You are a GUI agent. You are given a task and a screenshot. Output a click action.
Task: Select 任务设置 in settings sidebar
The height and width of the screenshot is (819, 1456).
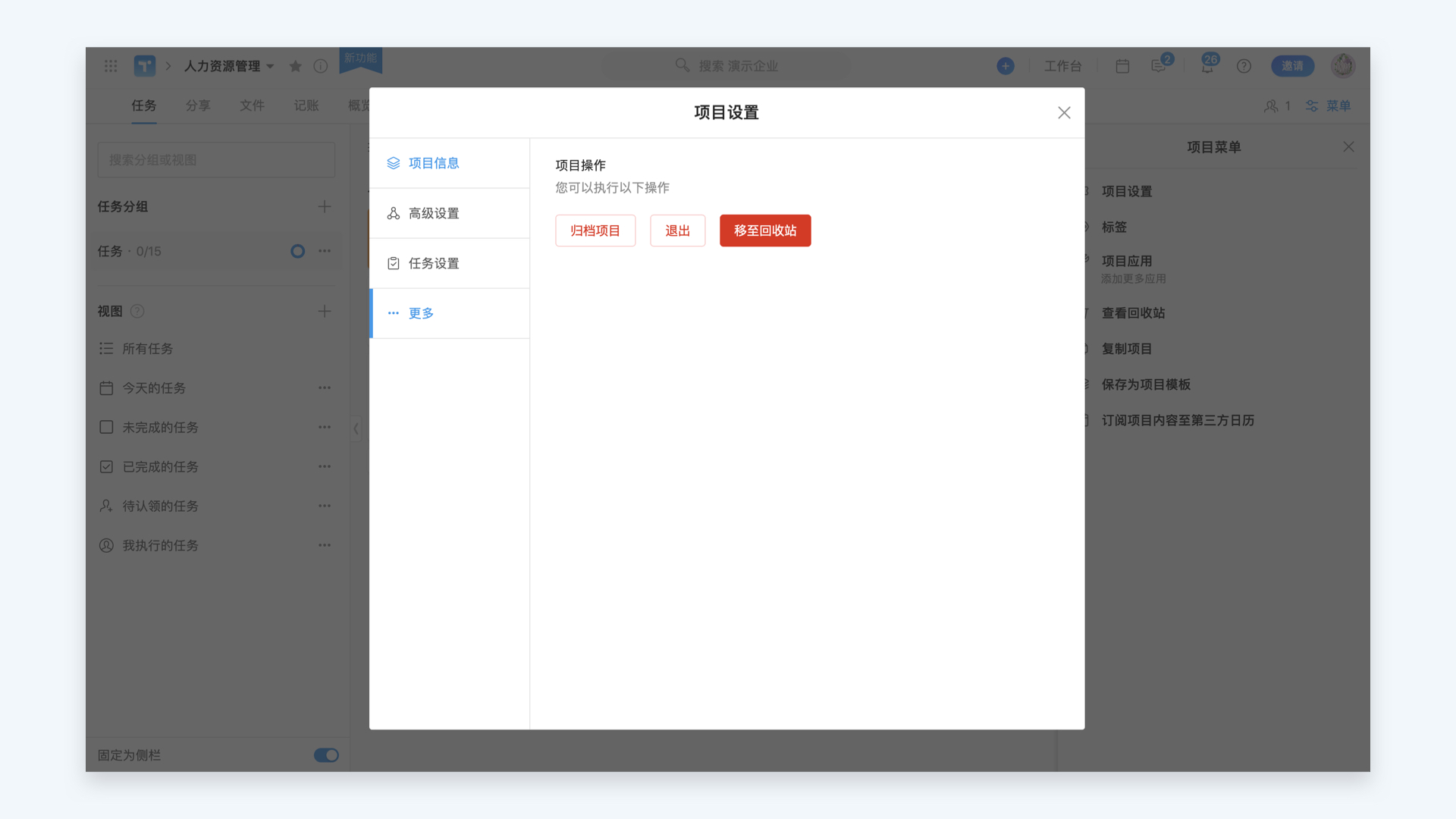tap(450, 263)
